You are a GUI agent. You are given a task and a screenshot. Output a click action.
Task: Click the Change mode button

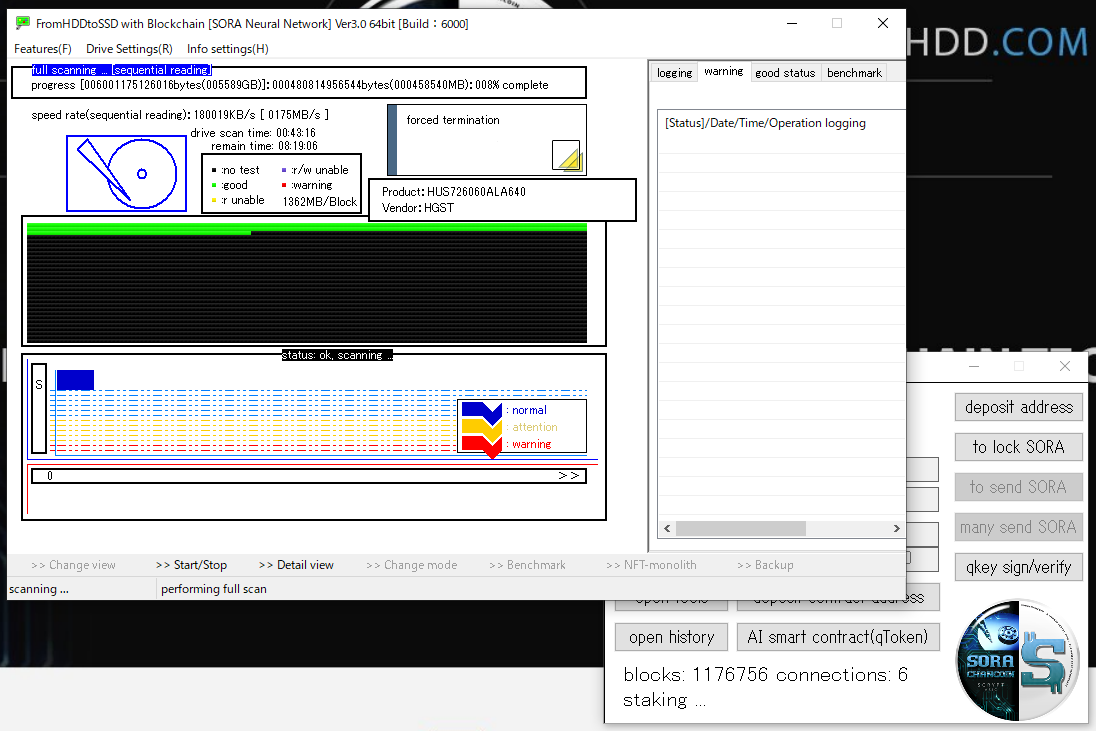coord(412,565)
